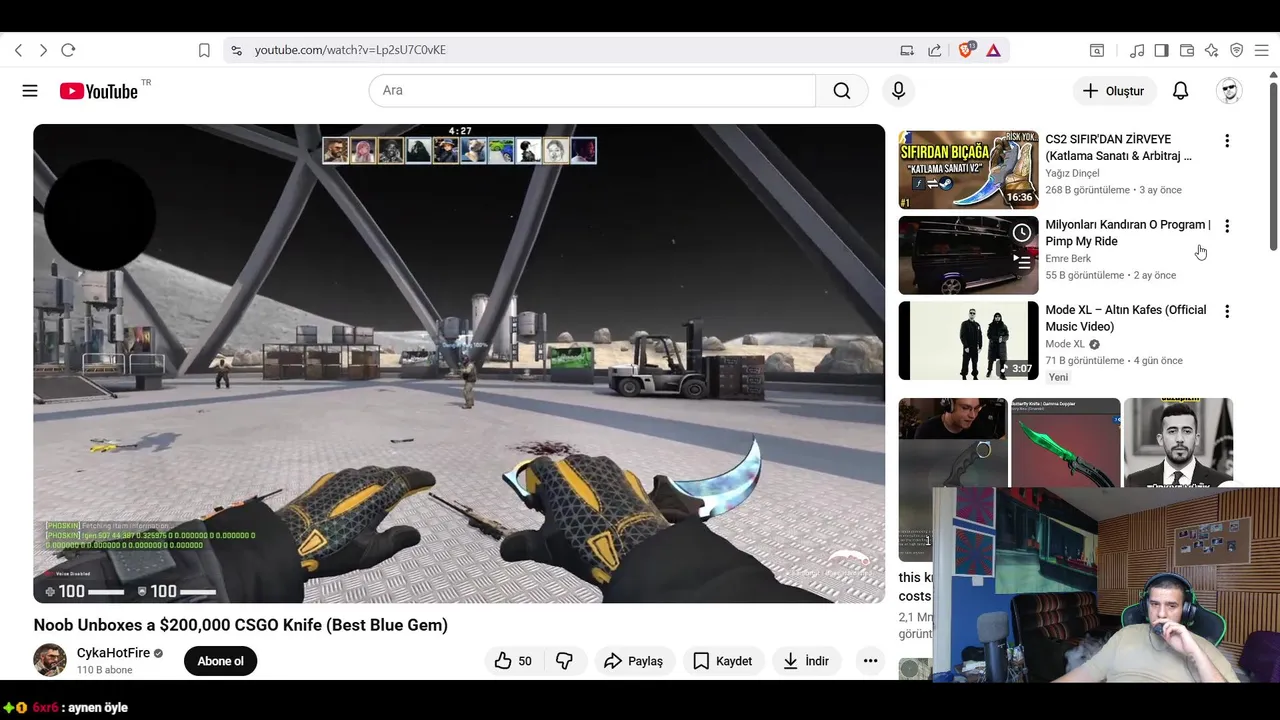Open the browser main hamburger menu
Image resolution: width=1280 pixels, height=720 pixels.
[x=1262, y=50]
